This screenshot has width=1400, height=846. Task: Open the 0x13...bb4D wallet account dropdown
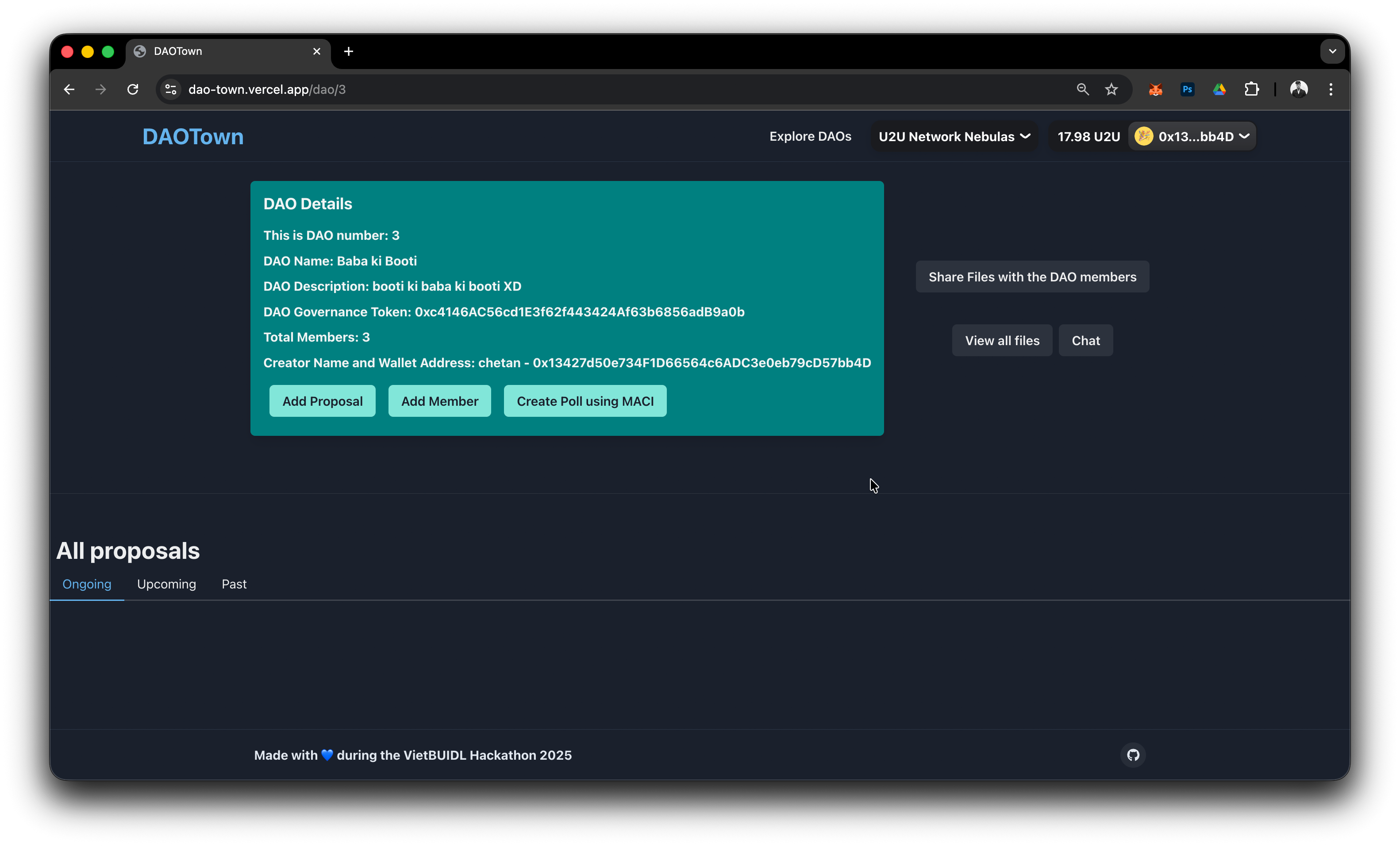point(1192,136)
